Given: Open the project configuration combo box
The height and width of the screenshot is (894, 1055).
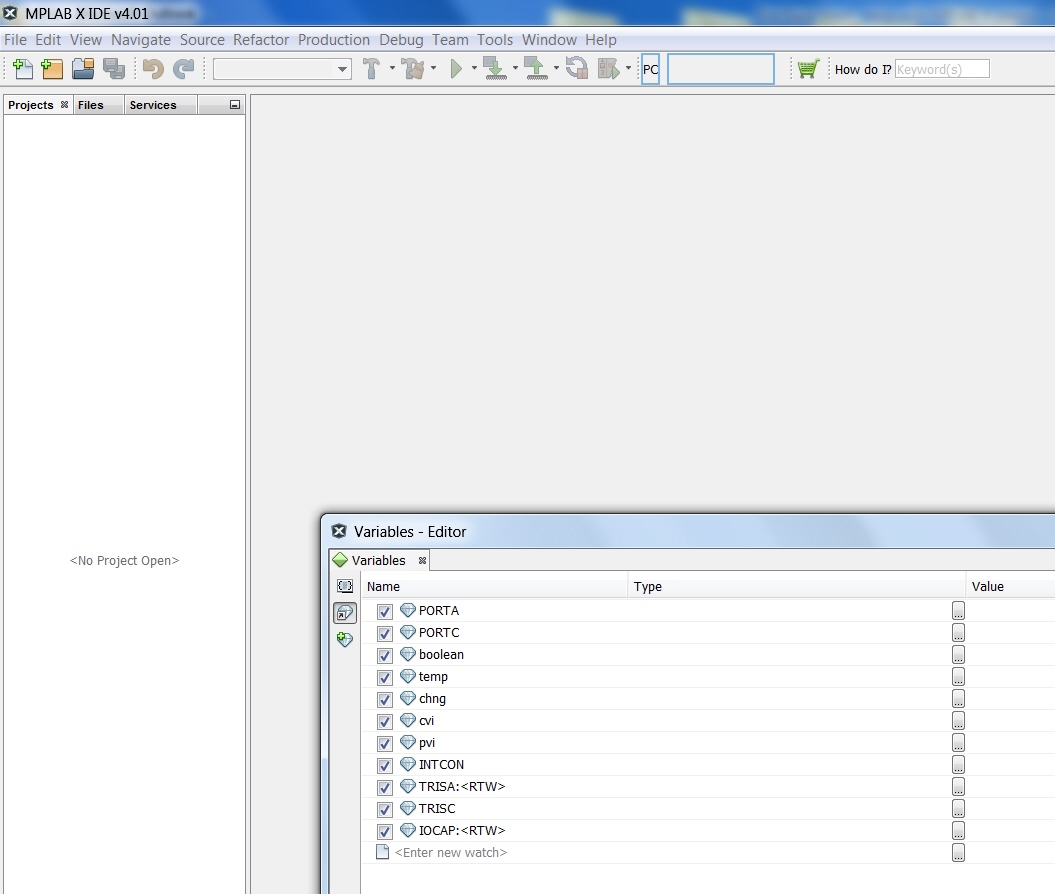Looking at the screenshot, I should 283,69.
